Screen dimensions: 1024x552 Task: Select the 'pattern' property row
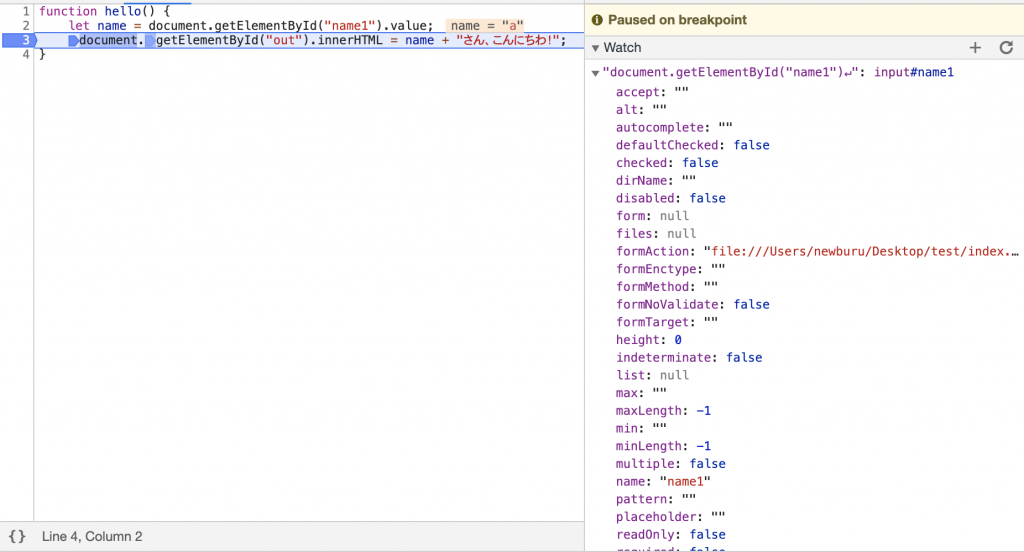coord(656,499)
